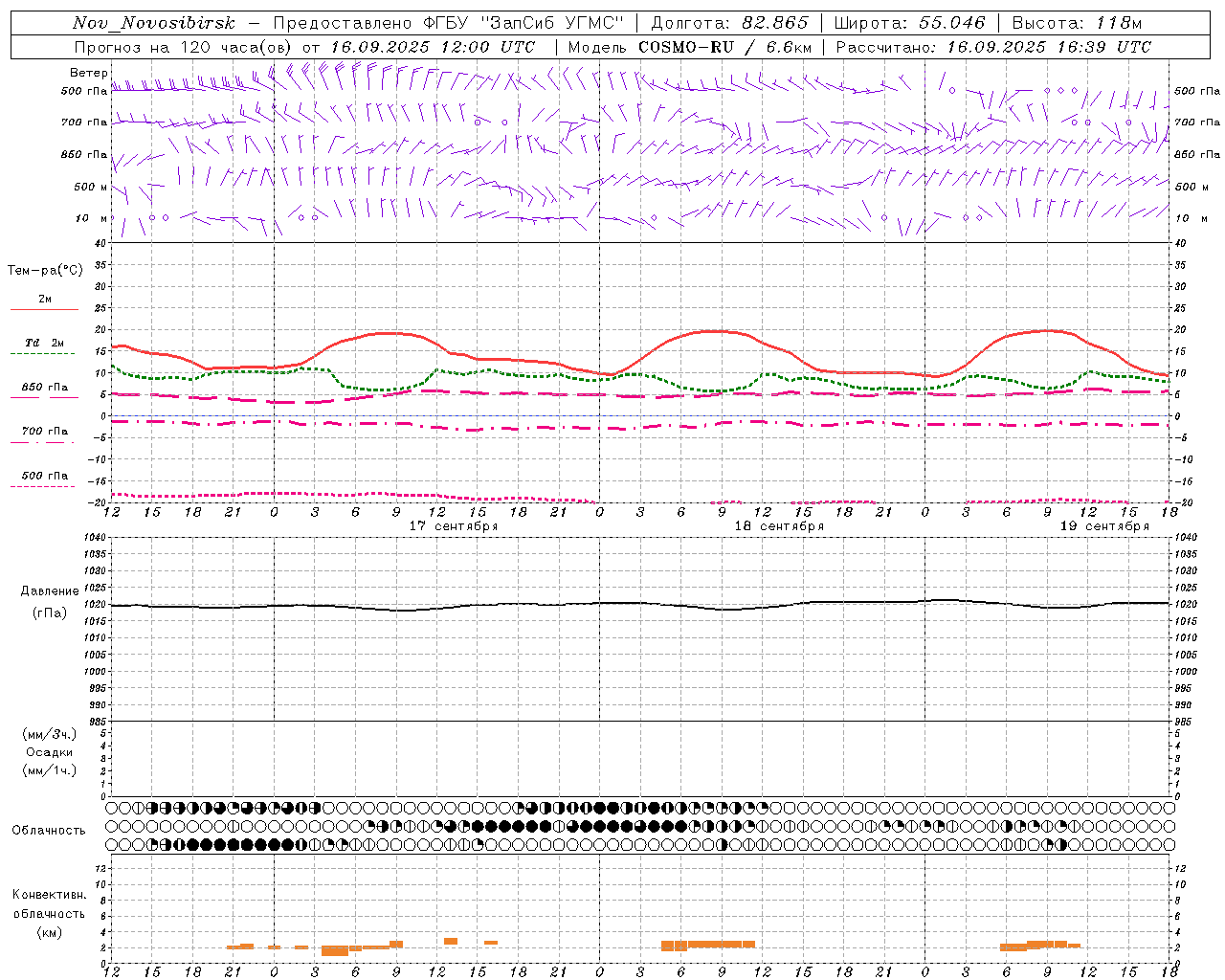This screenshot has height=980, width=1225.
Task: Click the red '2м' temperature legend line
Action: click(x=44, y=310)
